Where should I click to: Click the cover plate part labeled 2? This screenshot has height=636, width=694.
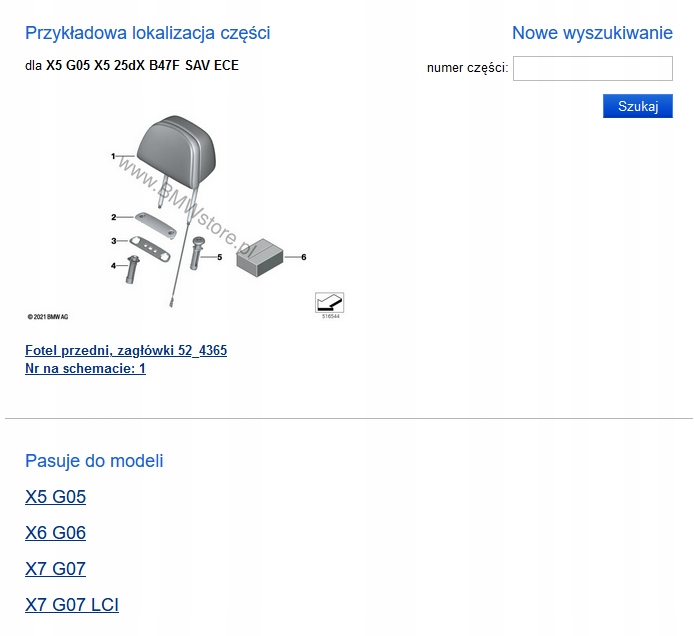point(156,225)
